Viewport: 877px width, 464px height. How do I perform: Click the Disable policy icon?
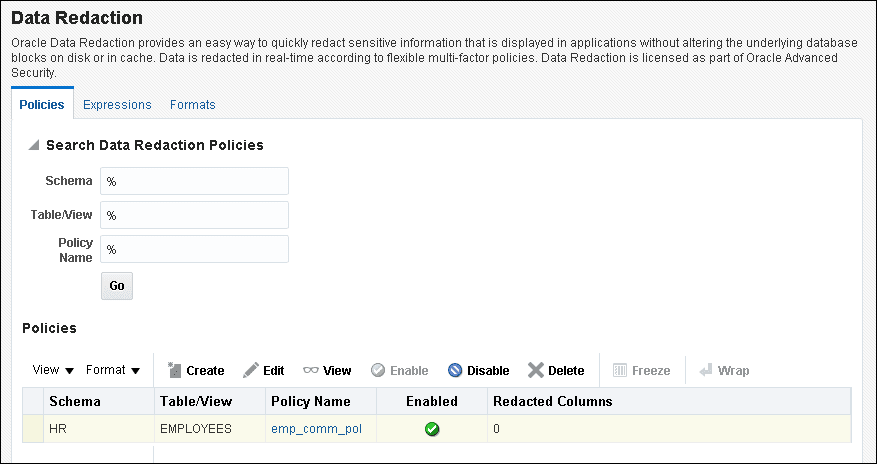pyautogui.click(x=455, y=370)
